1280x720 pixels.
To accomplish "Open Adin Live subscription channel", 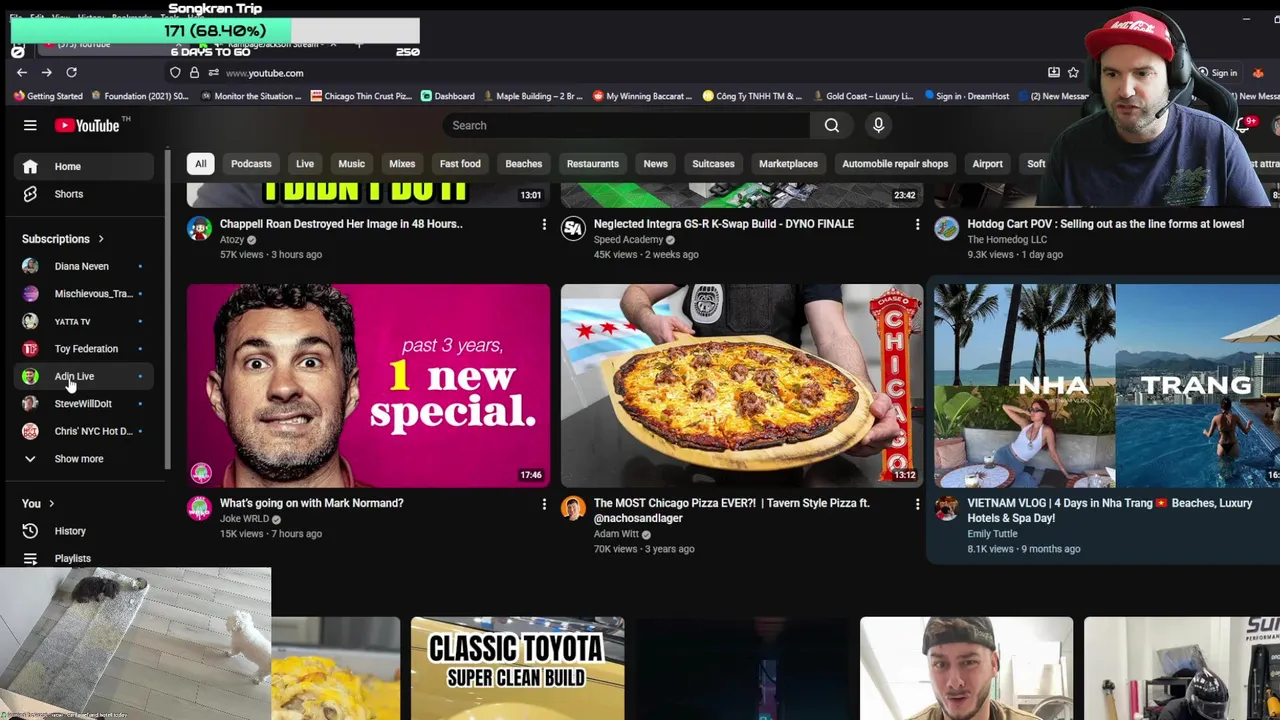I will click(85, 376).
